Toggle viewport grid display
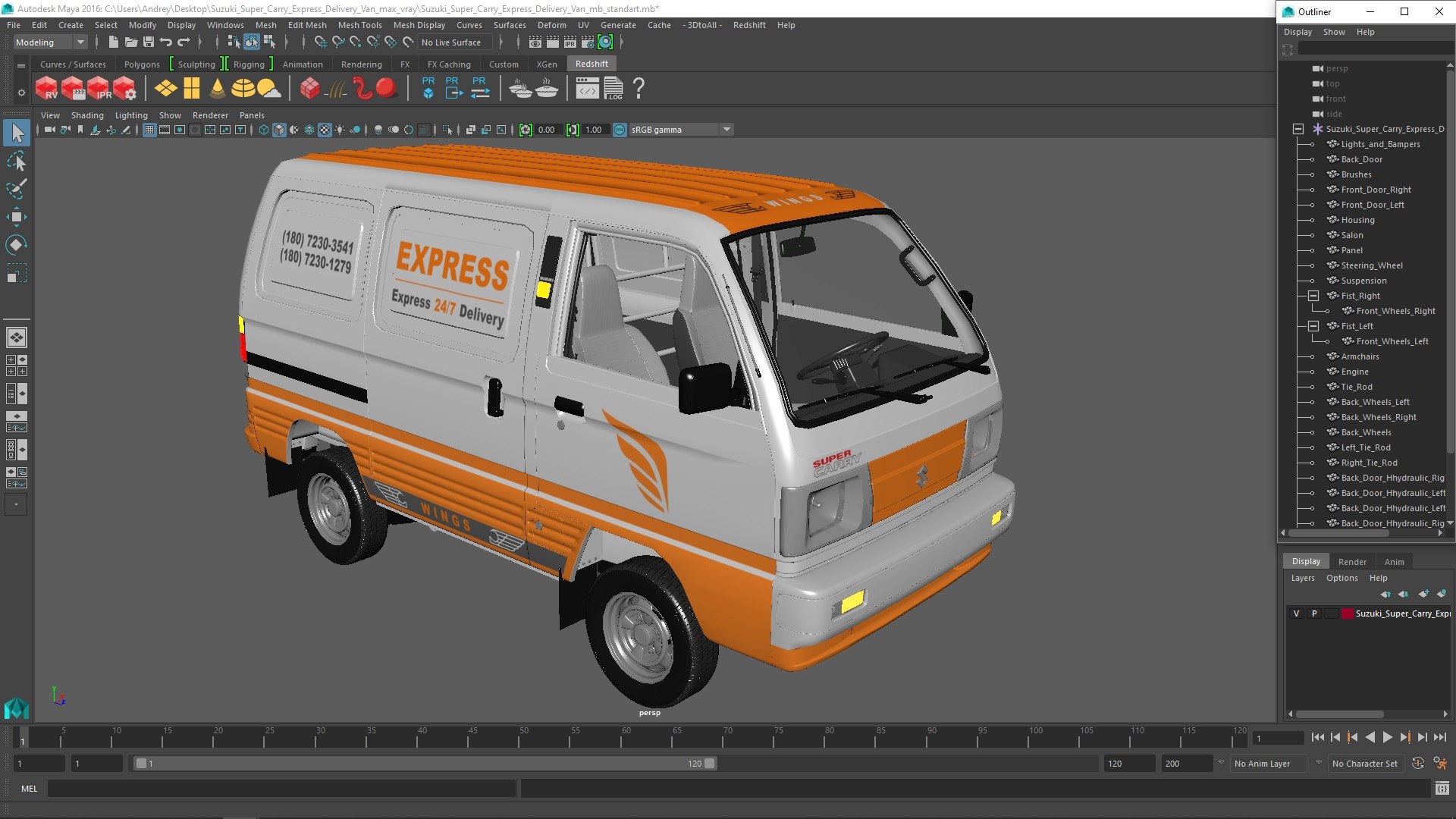This screenshot has height=819, width=1456. [149, 130]
